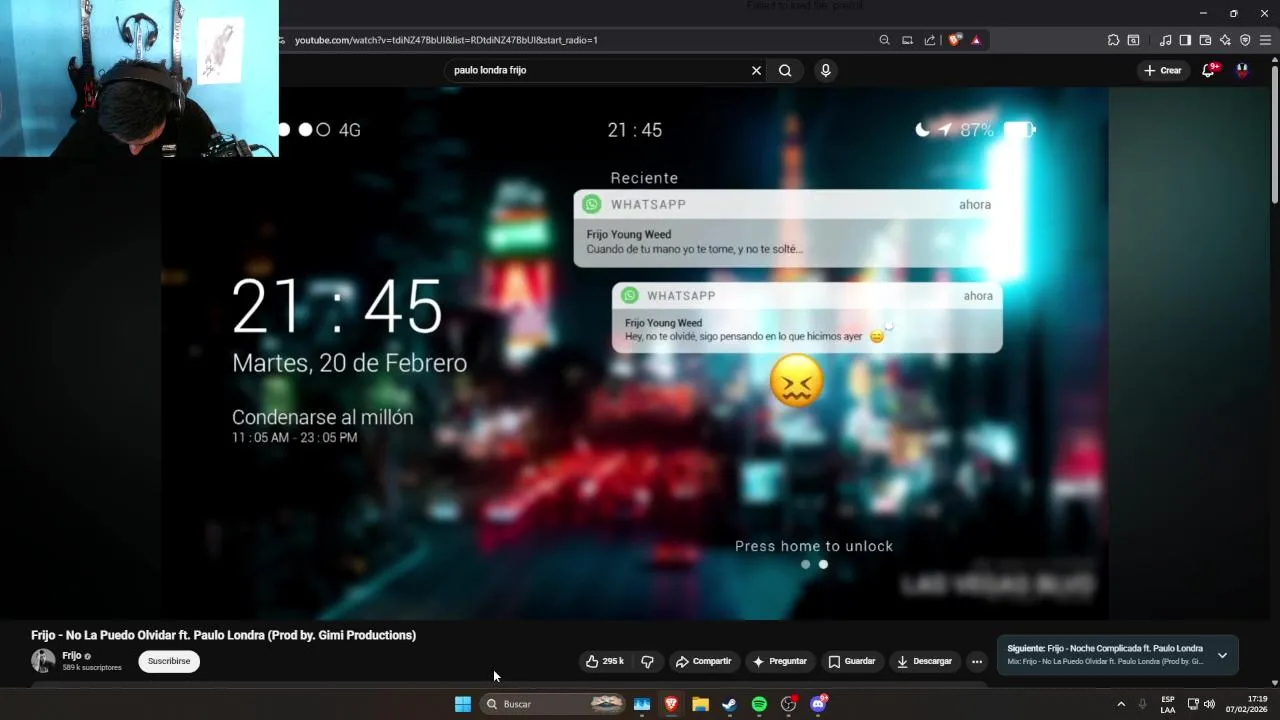This screenshot has height=720, width=1280.
Task: Click '589 k suscriptores' text
Action: [92, 667]
